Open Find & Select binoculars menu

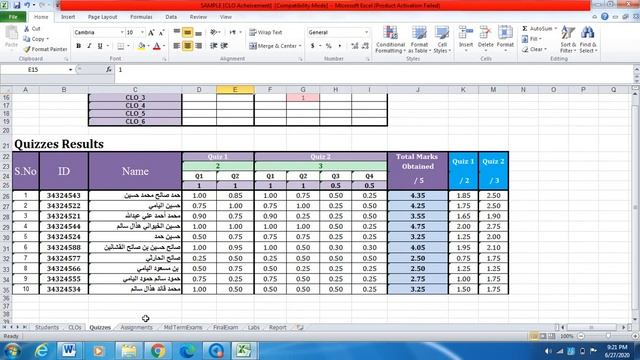pos(588,40)
